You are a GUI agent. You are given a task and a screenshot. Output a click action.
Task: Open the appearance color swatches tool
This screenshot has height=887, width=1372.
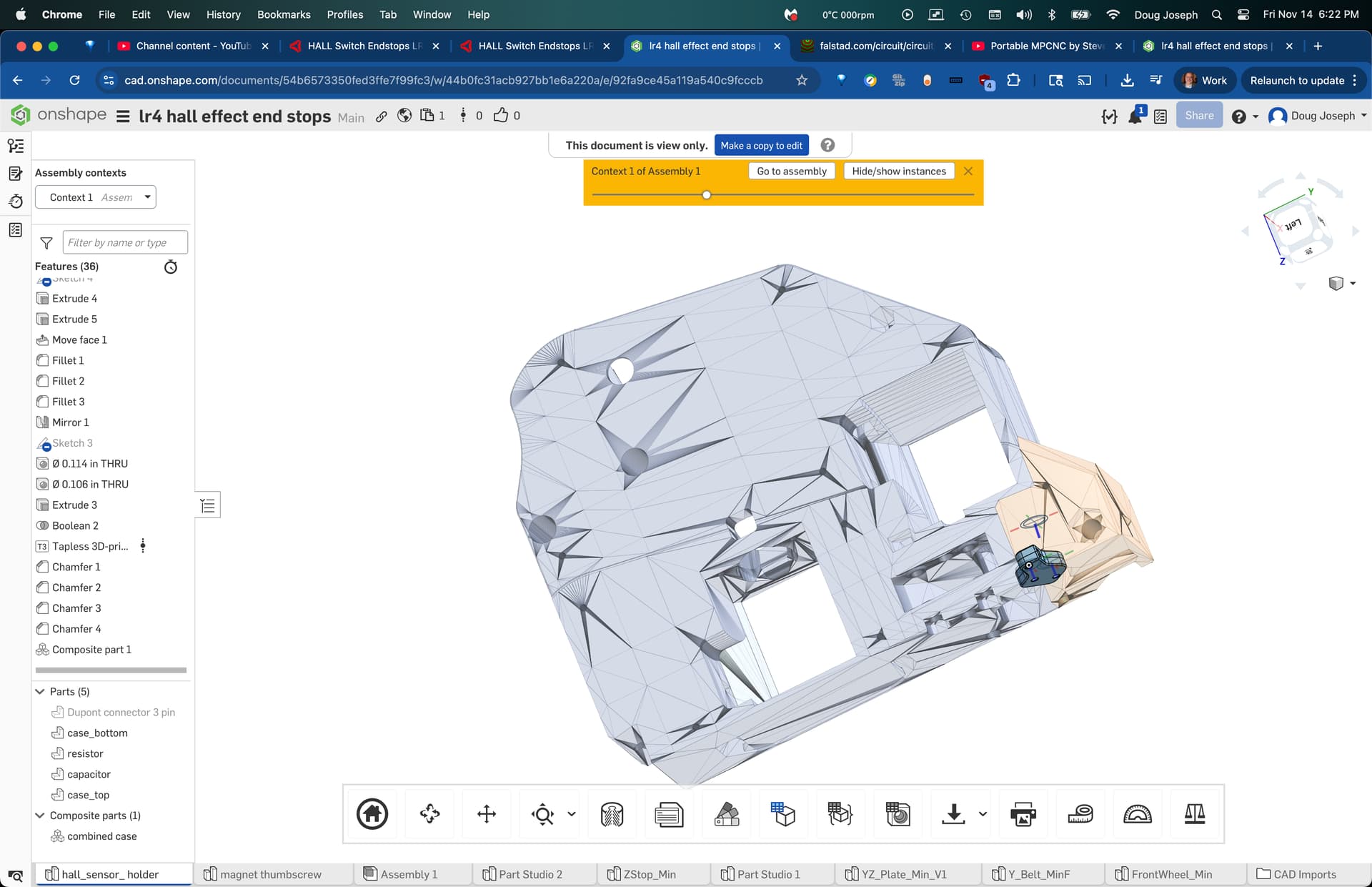[727, 813]
